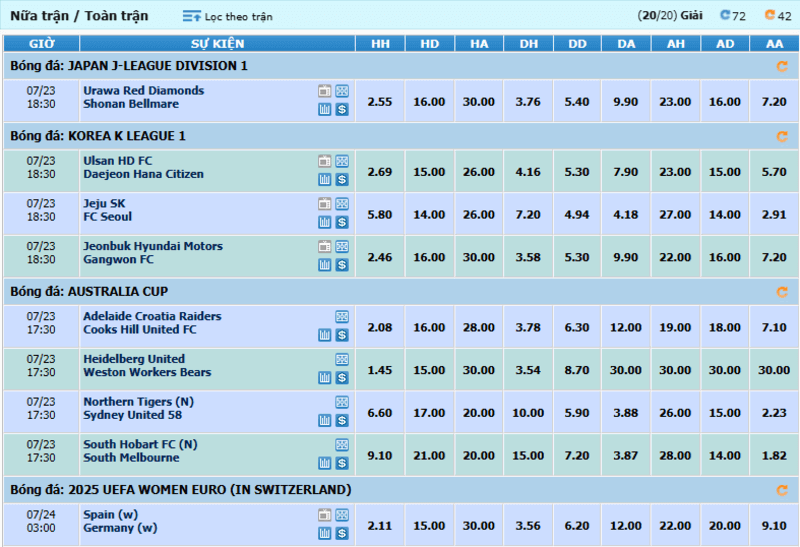Image resolution: width=800 pixels, height=547 pixels.
Task: Click dollar icon for Spain (w) match
Action: pyautogui.click(x=342, y=534)
